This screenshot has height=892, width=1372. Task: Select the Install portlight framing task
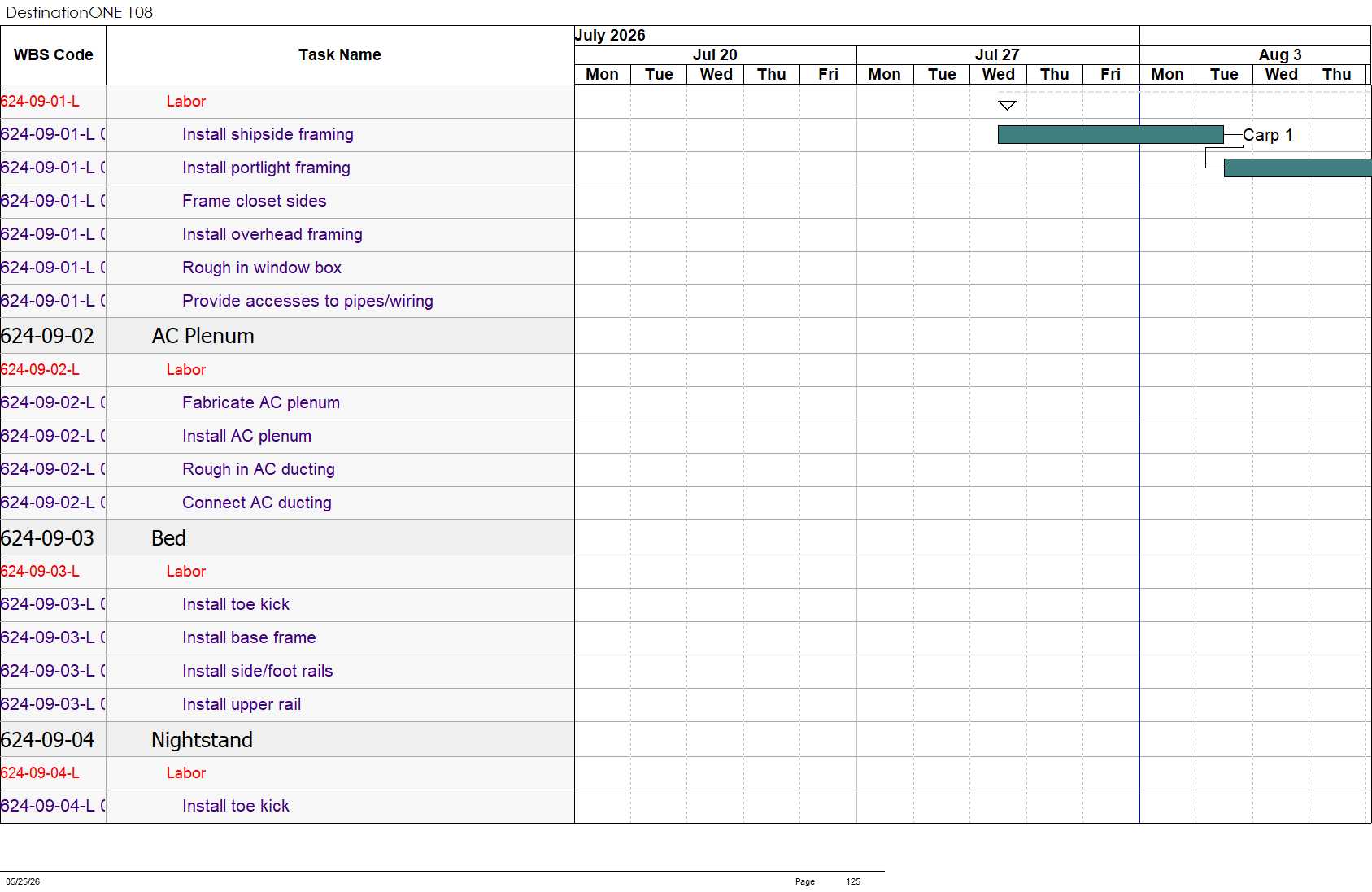[266, 168]
